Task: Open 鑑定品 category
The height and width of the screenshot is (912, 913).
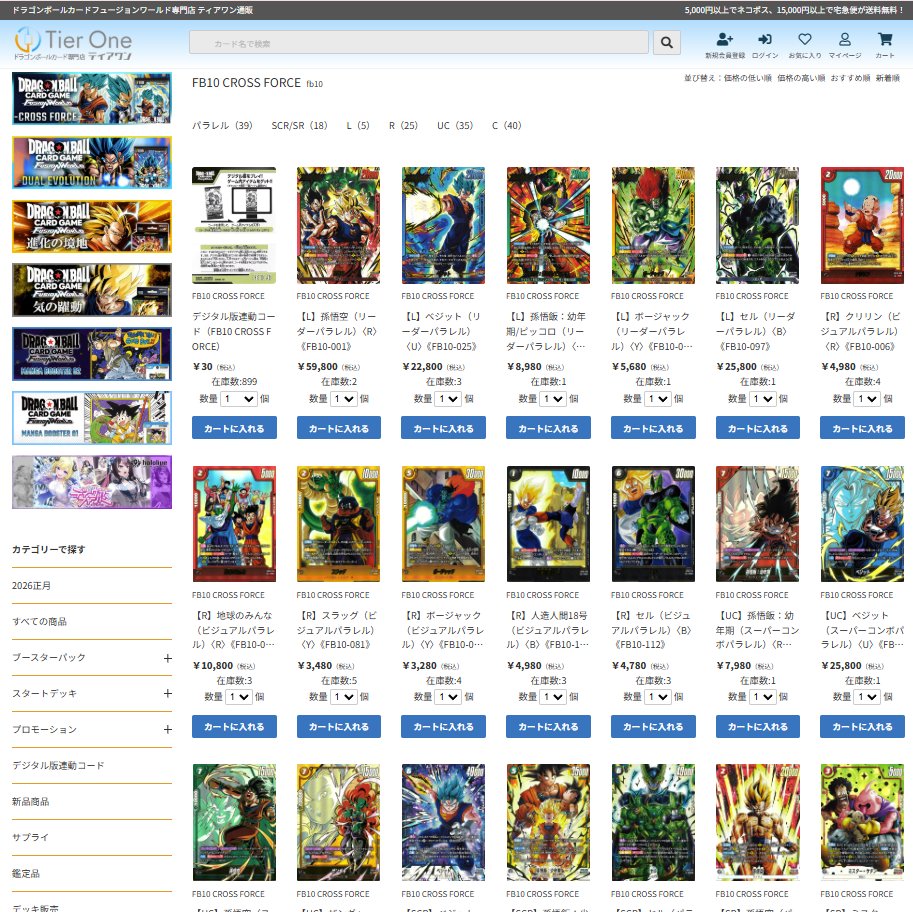Action: point(26,874)
